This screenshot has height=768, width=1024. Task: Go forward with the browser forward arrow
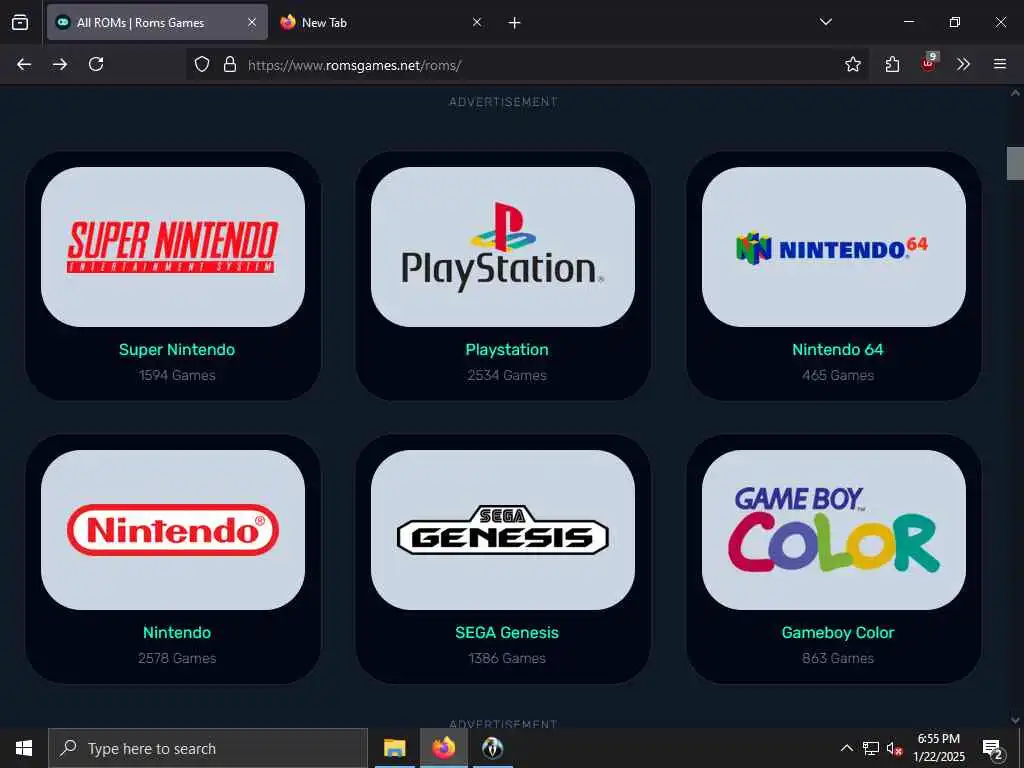[x=59, y=64]
